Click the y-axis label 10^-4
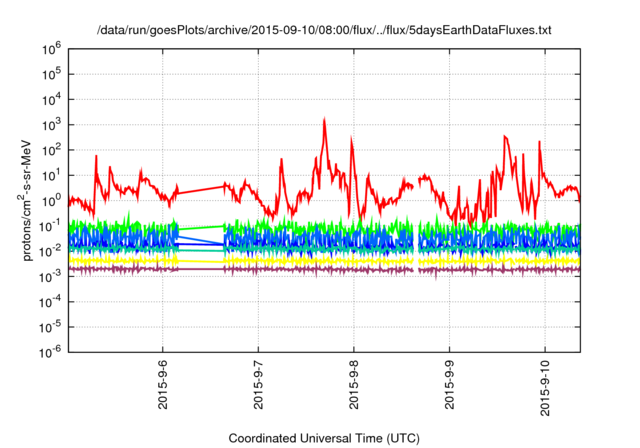This screenshot has width=640, height=448. tap(50, 302)
